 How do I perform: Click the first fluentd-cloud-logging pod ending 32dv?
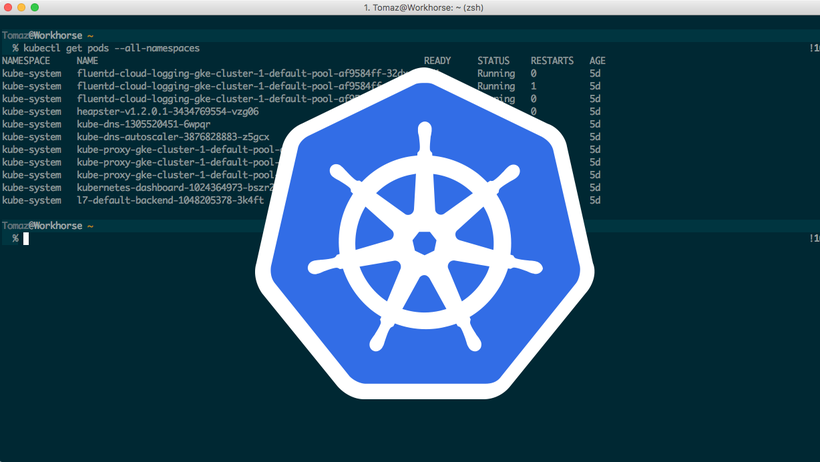point(242,73)
